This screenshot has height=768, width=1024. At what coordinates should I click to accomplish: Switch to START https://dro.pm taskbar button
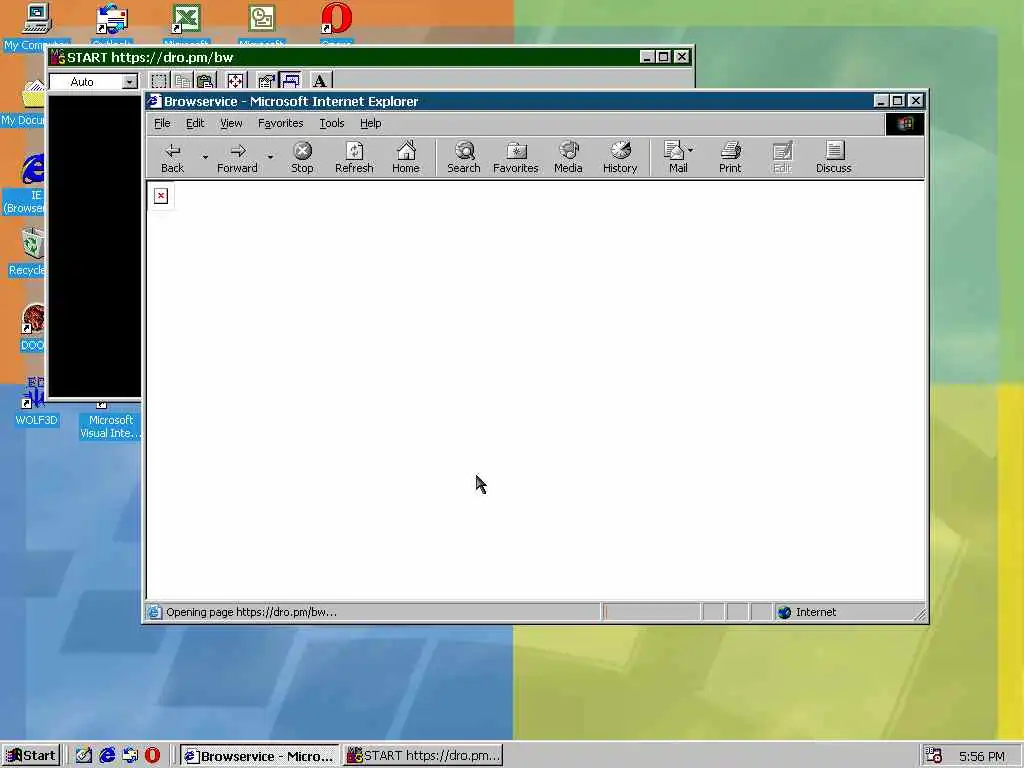point(424,756)
